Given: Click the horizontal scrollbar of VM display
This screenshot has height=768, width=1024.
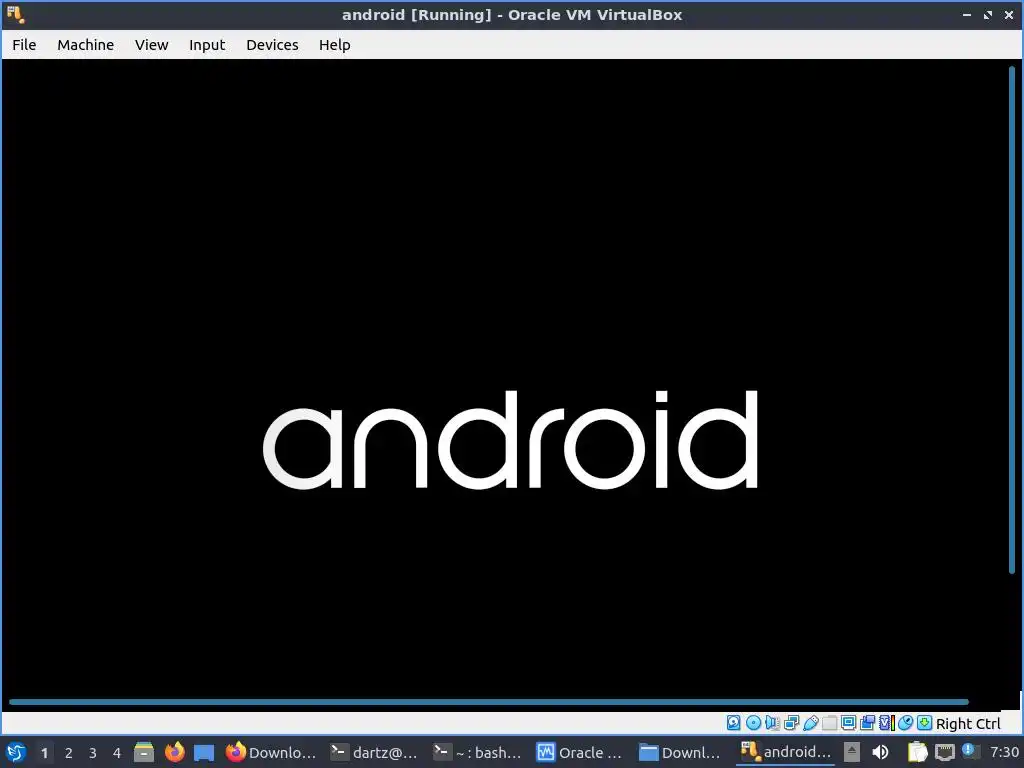Looking at the screenshot, I should click(x=488, y=702).
